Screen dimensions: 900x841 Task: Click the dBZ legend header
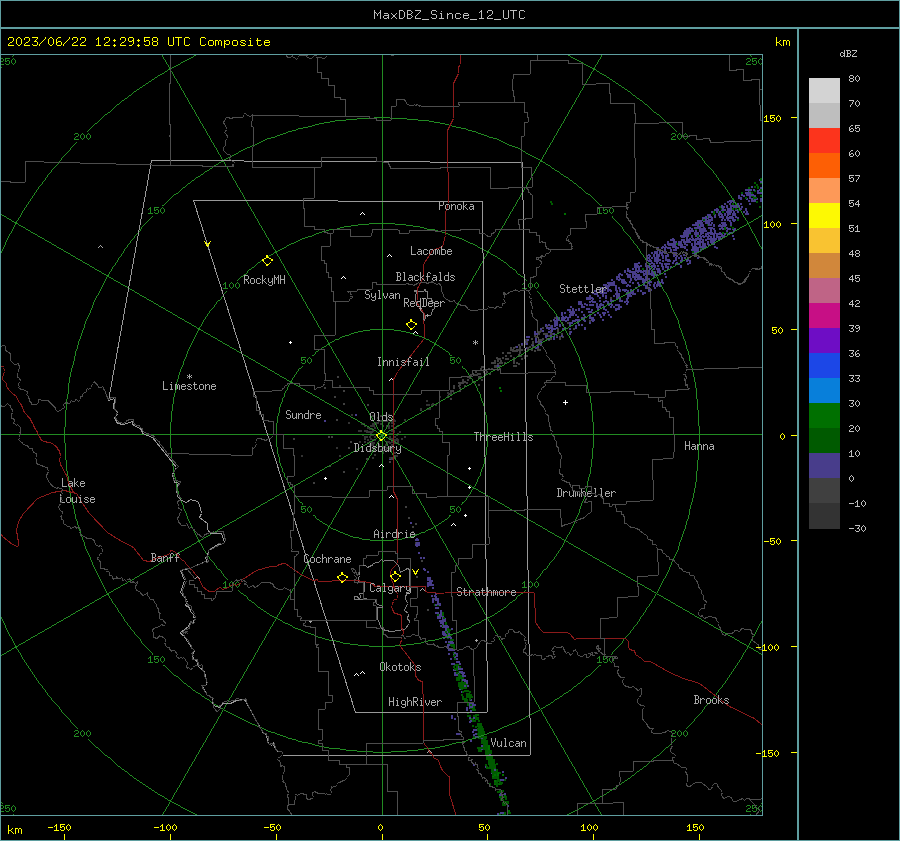848,54
